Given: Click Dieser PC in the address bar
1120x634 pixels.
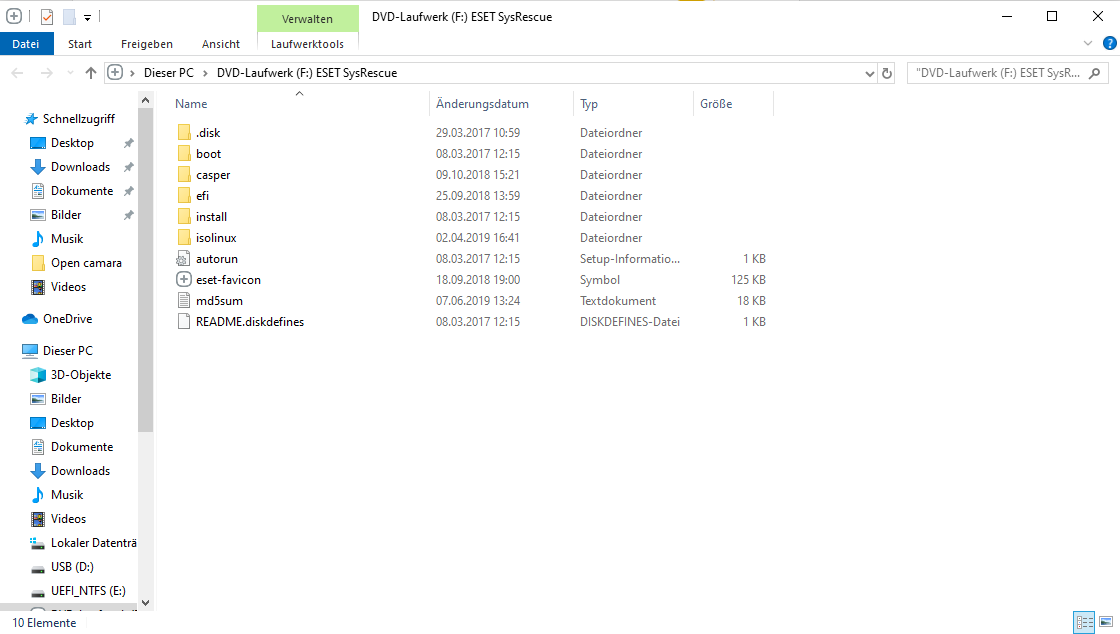Looking at the screenshot, I should (169, 73).
